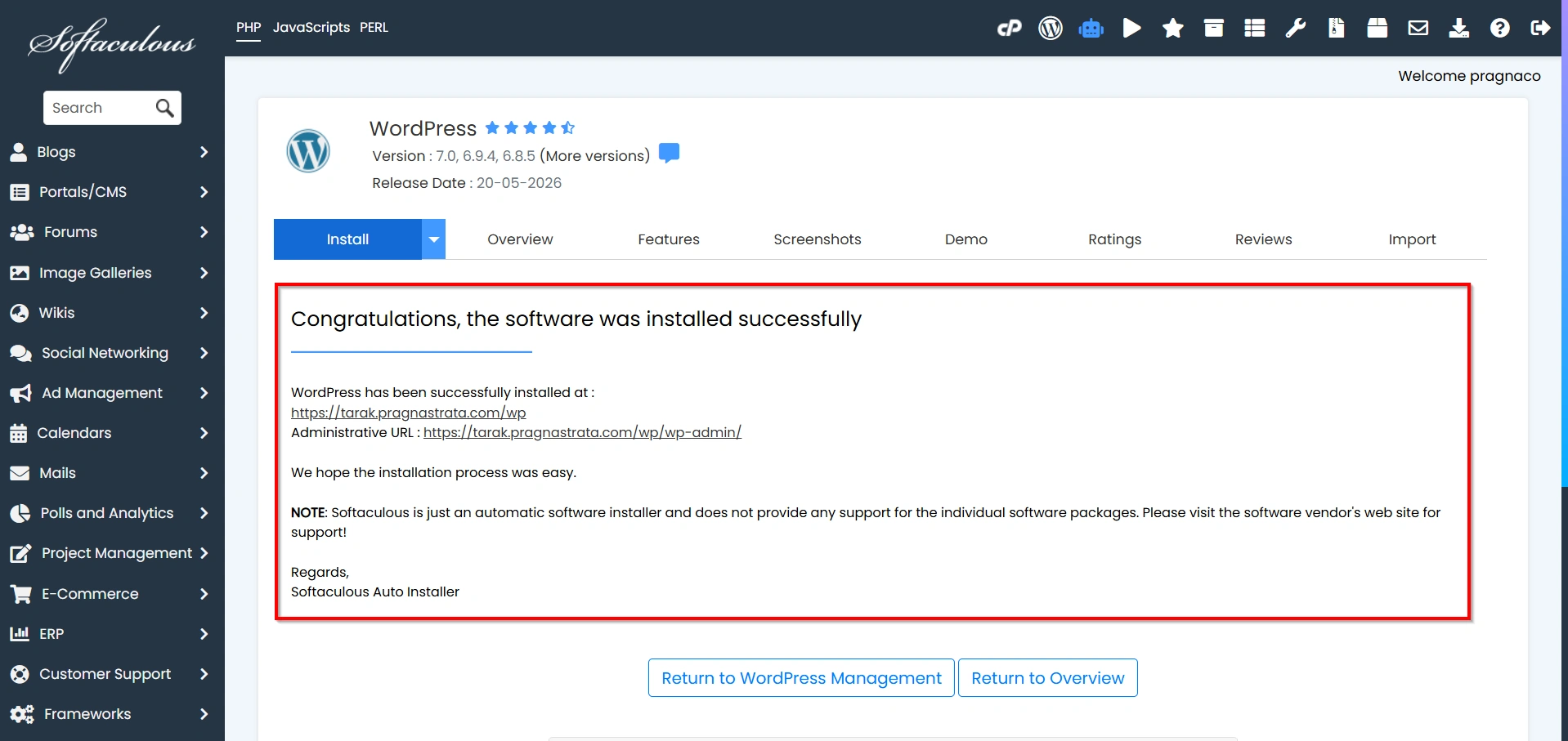The height and width of the screenshot is (741, 1568).
Task: Expand the Project Management chevron
Action: click(x=204, y=553)
